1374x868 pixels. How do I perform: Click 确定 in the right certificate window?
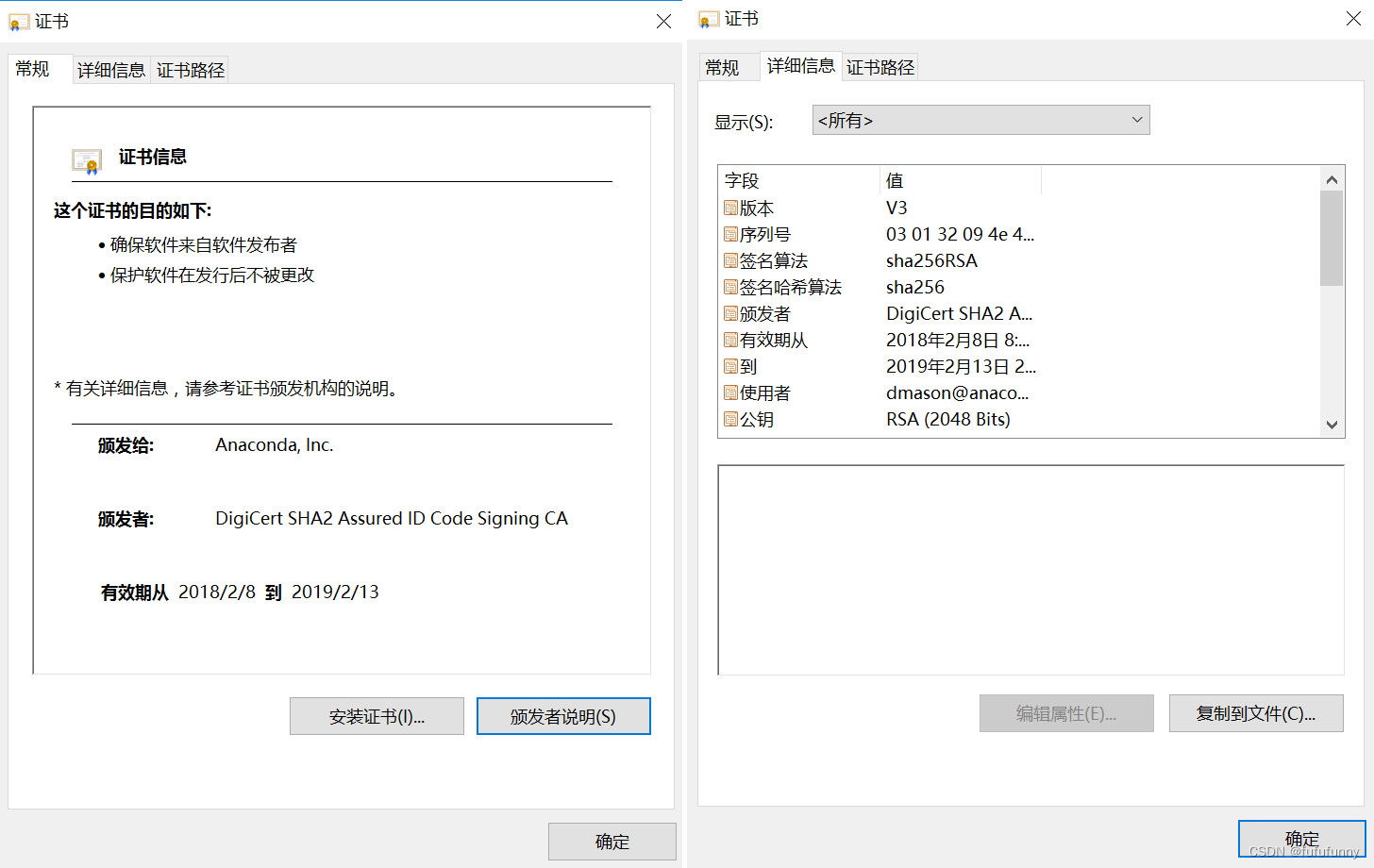[x=1302, y=839]
